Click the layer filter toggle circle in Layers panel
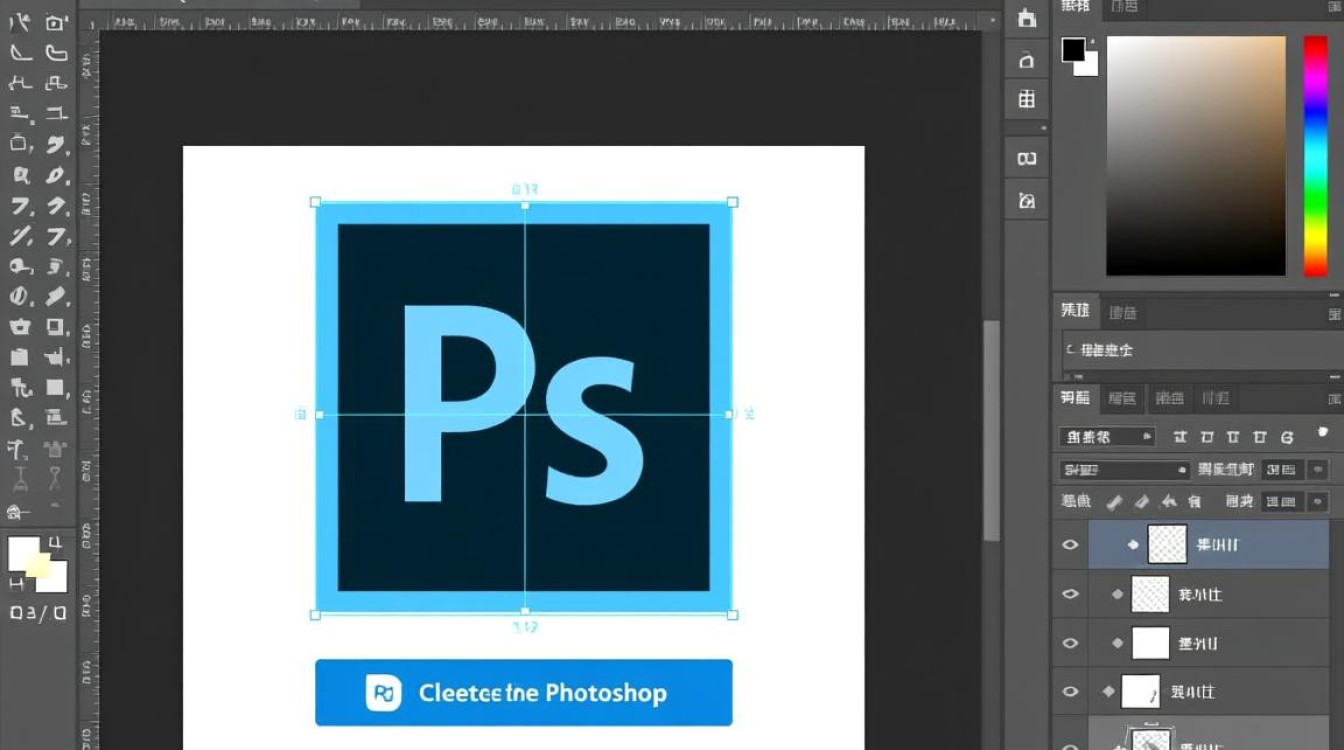Image resolution: width=1344 pixels, height=750 pixels. pyautogui.click(x=1323, y=433)
